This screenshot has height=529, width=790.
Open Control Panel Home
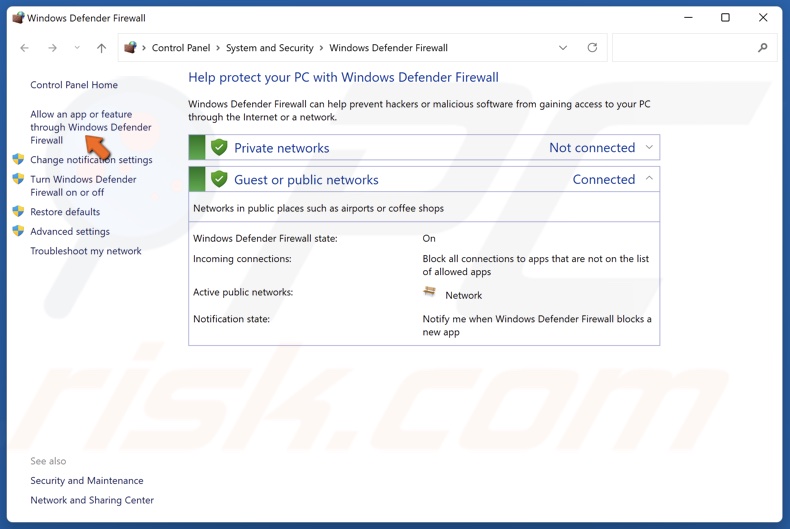74,85
